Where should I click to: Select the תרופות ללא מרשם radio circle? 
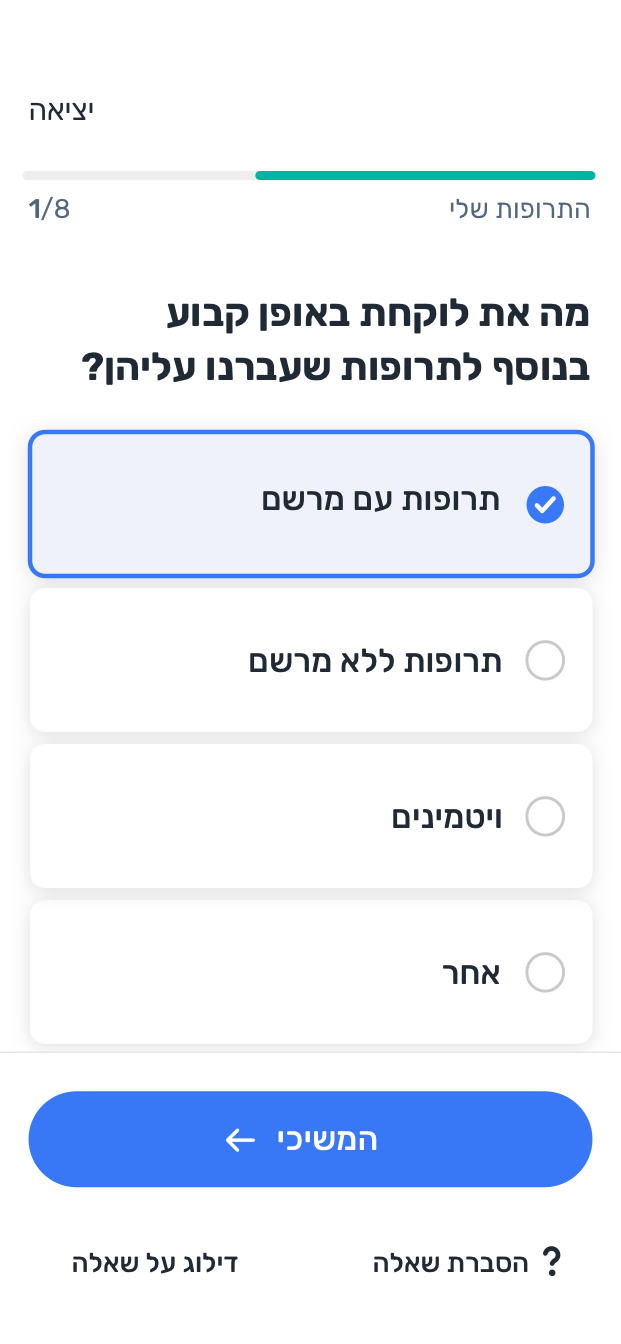[x=545, y=661]
